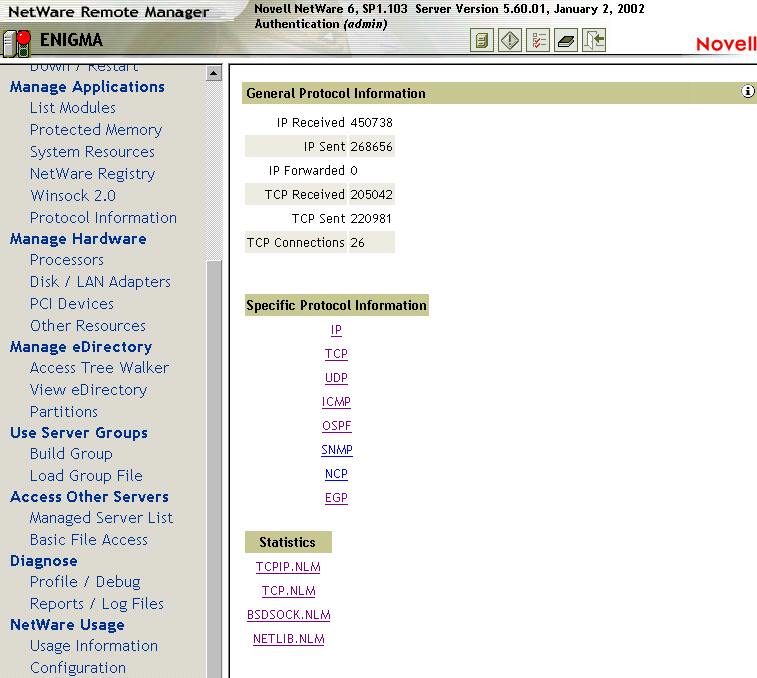Open the NCP protocol link

pos(336,474)
